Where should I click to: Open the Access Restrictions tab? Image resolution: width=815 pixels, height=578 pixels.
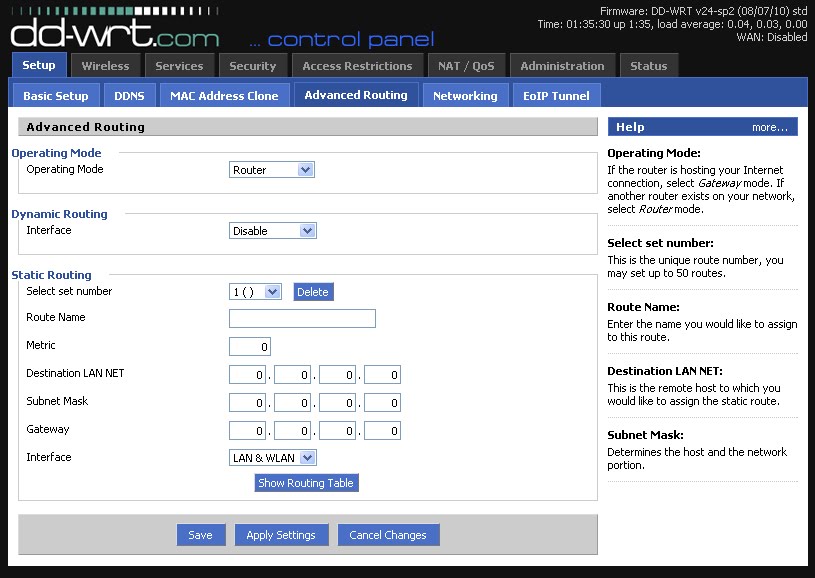click(x=357, y=66)
